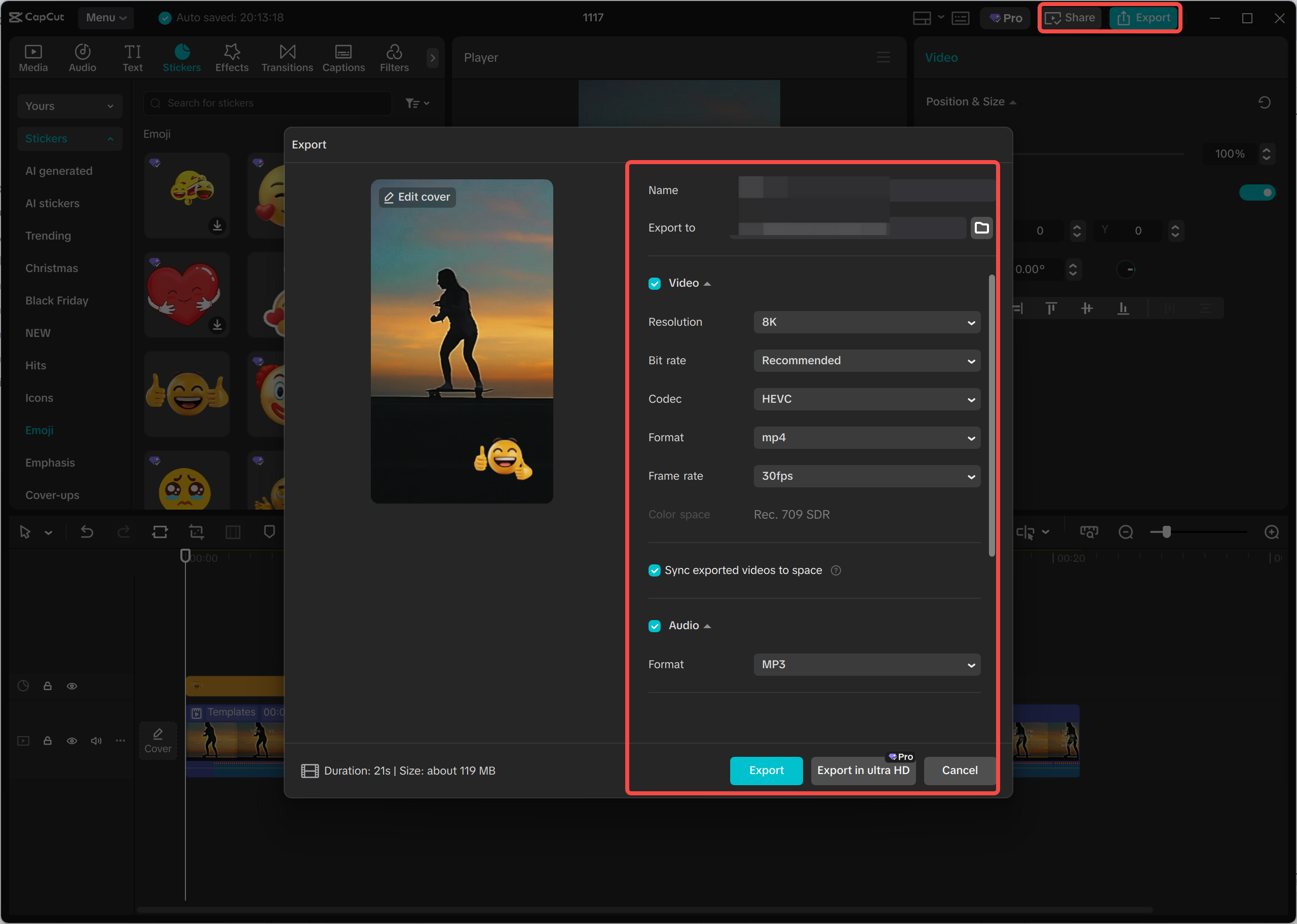The width and height of the screenshot is (1297, 924).
Task: Click the Captions panel icon
Action: [343, 57]
